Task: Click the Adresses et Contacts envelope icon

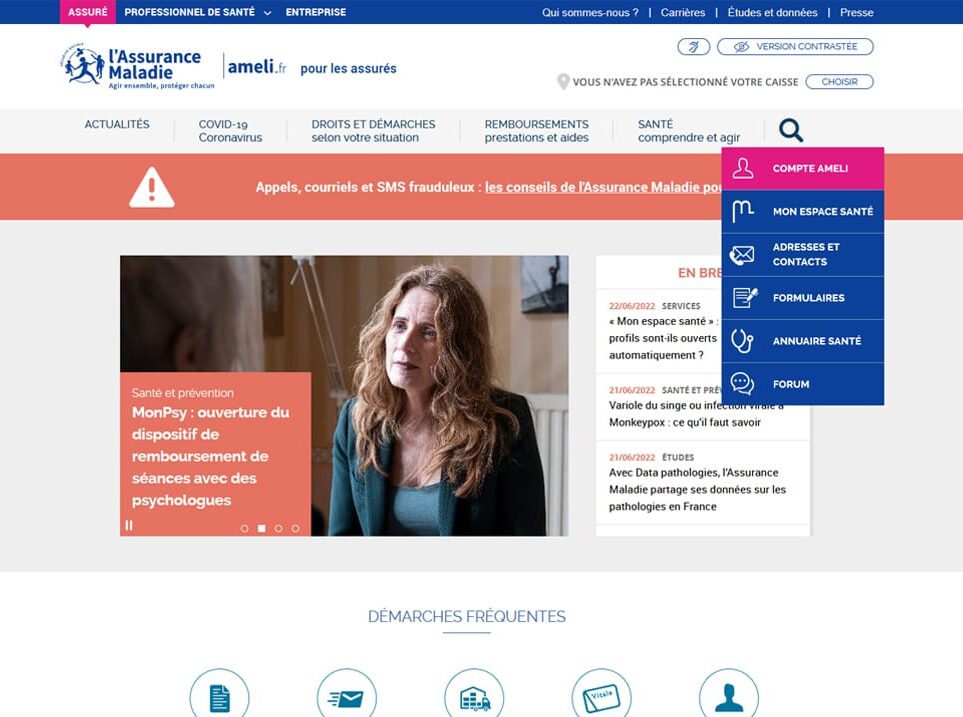Action: 742,254
